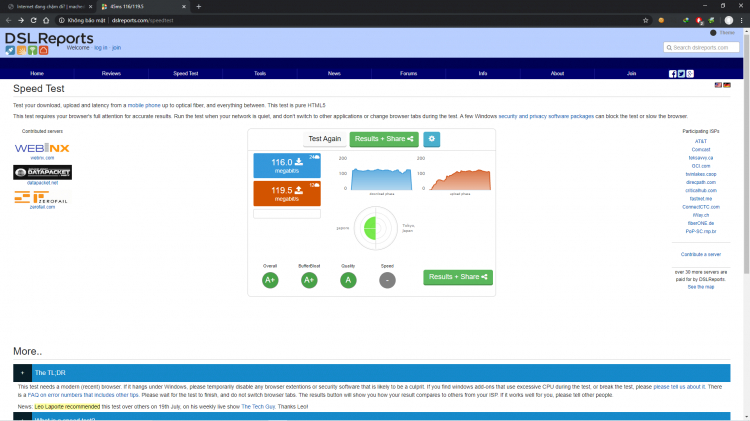Click the page vertical scrollbar
Viewport: 750px width, 421px height.
click(x=746, y=153)
